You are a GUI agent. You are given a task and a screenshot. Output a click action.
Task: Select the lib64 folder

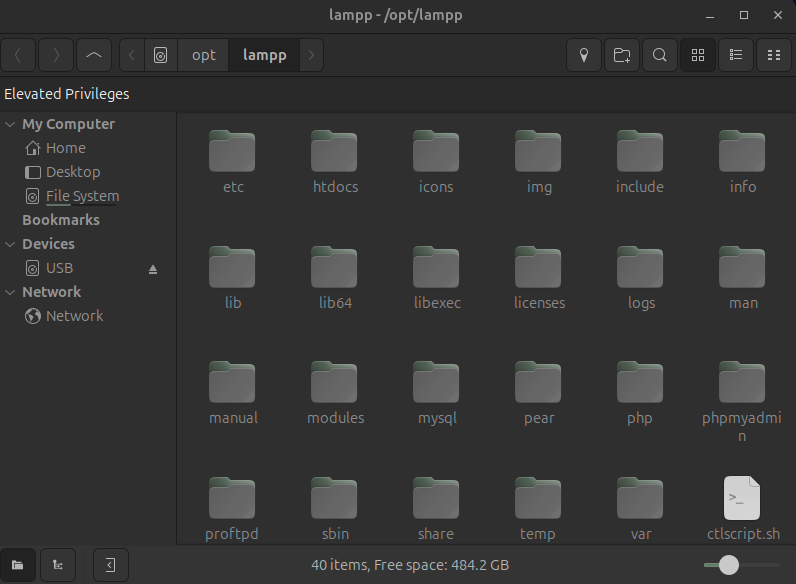(335, 278)
